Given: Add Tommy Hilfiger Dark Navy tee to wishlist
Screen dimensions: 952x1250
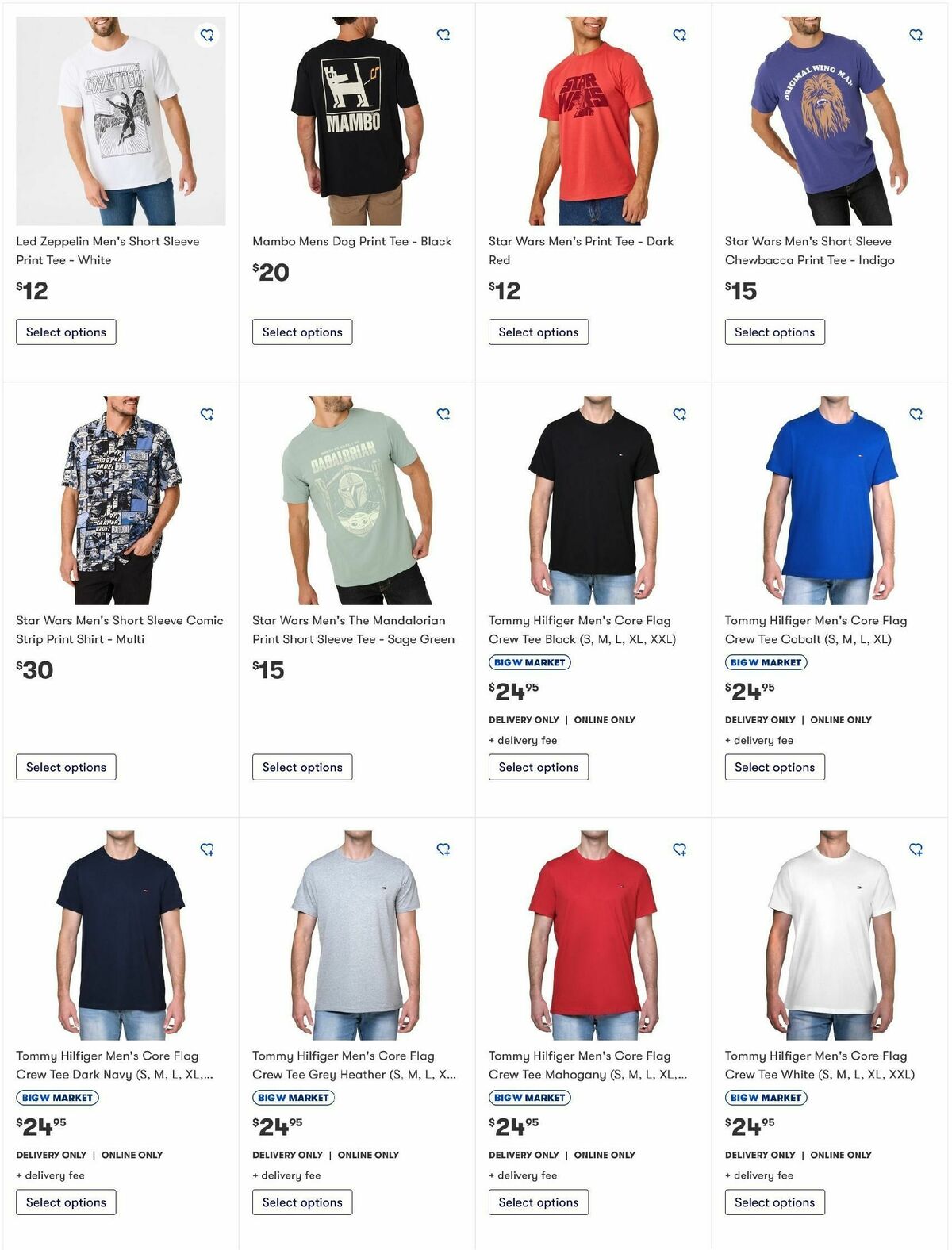Looking at the screenshot, I should pos(207,849).
